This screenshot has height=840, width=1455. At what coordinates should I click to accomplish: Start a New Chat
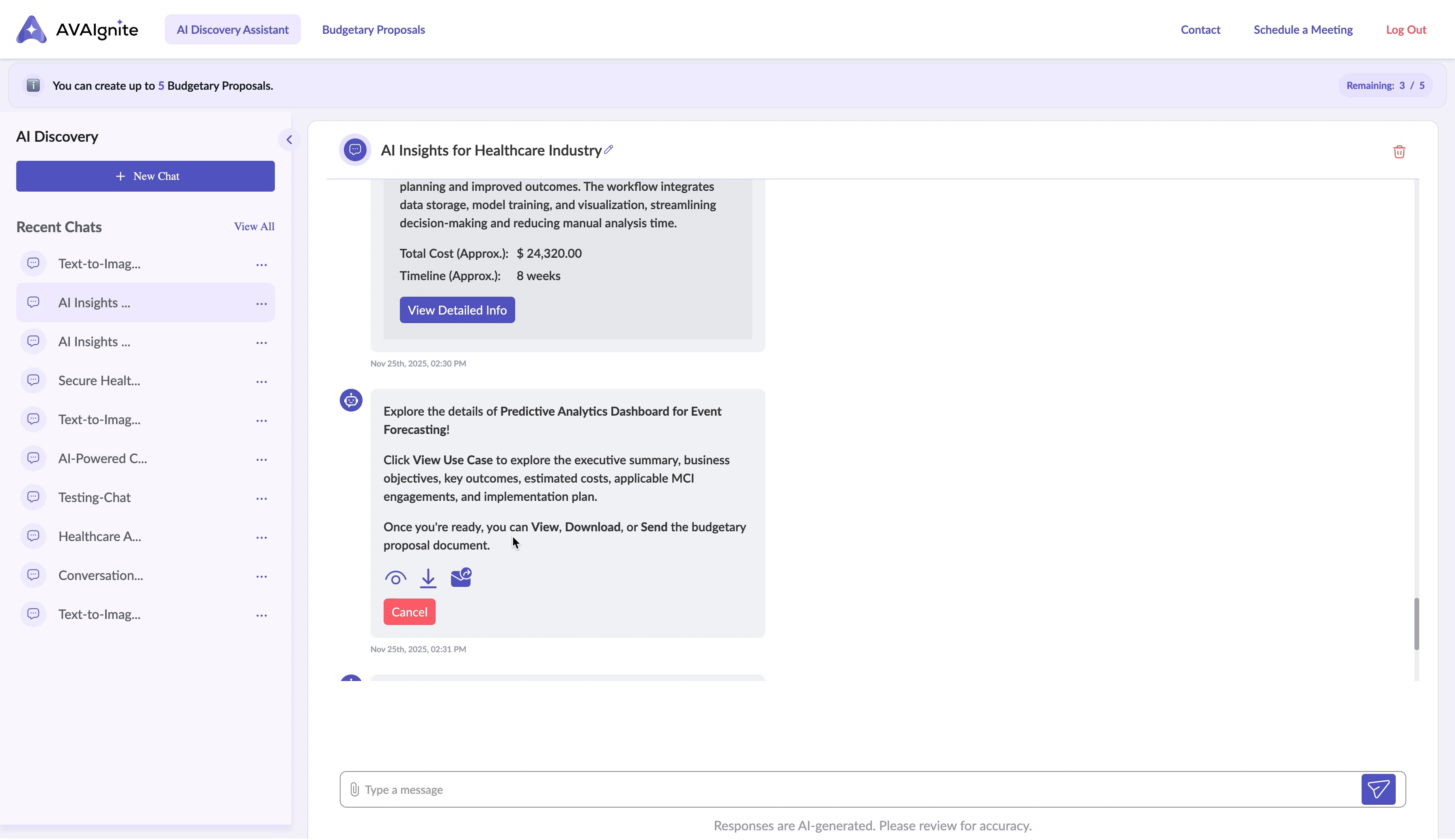(145, 176)
